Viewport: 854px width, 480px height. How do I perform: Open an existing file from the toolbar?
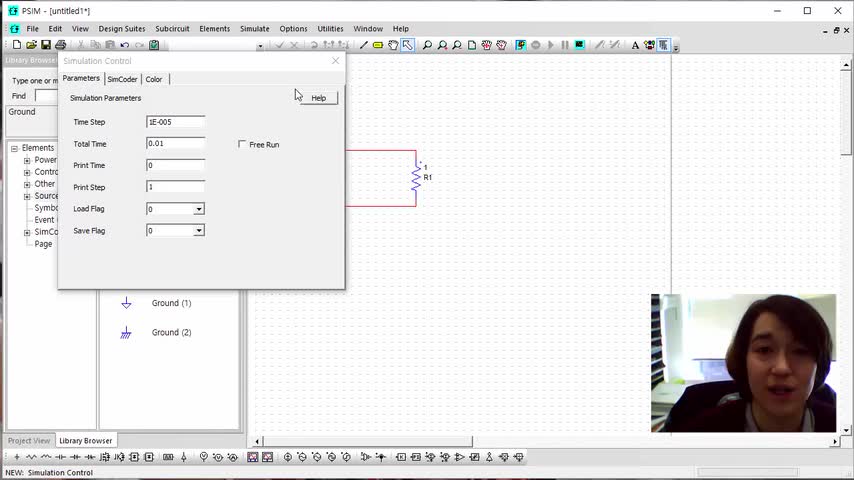32,45
